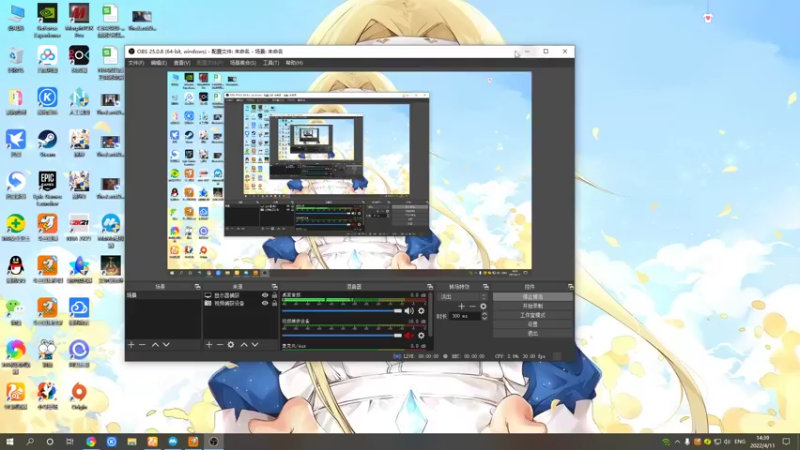Unlock the video capture device source via its lock icon
Viewport: 800px width, 450px height.
pos(274,303)
